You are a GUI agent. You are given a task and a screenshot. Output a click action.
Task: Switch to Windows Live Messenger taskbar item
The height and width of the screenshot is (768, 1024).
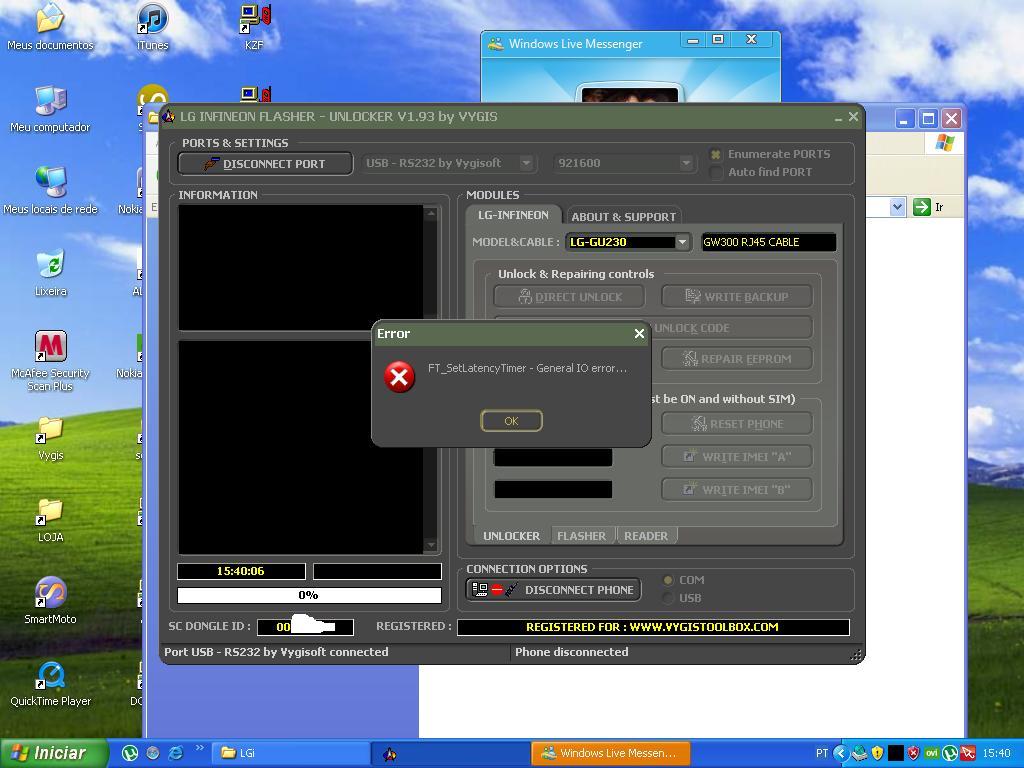(x=611, y=754)
